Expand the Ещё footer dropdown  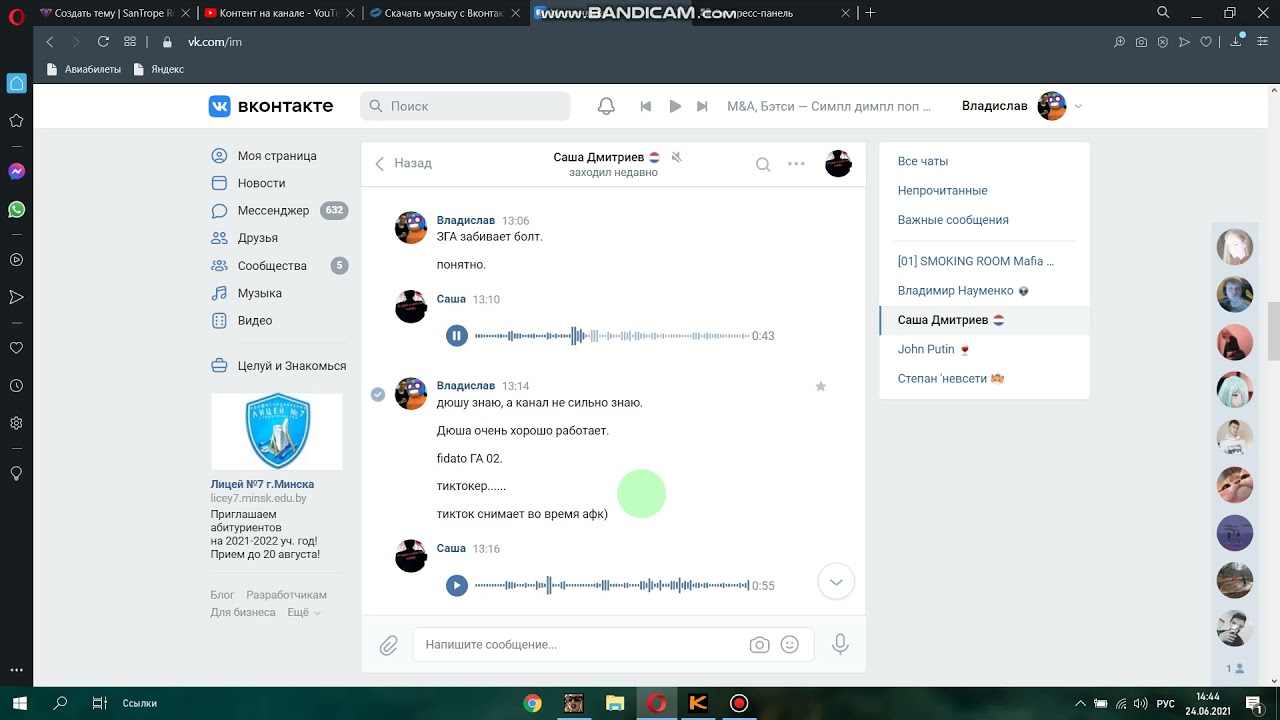(x=304, y=612)
